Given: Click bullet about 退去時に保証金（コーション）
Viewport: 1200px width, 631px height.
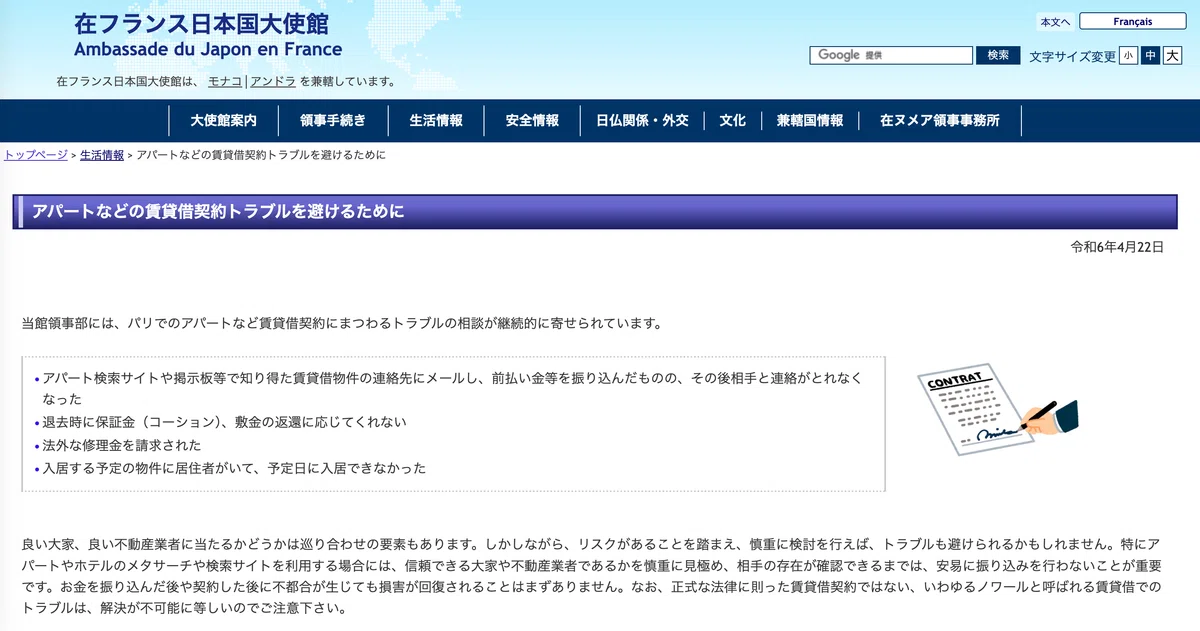Looking at the screenshot, I should 225,422.
